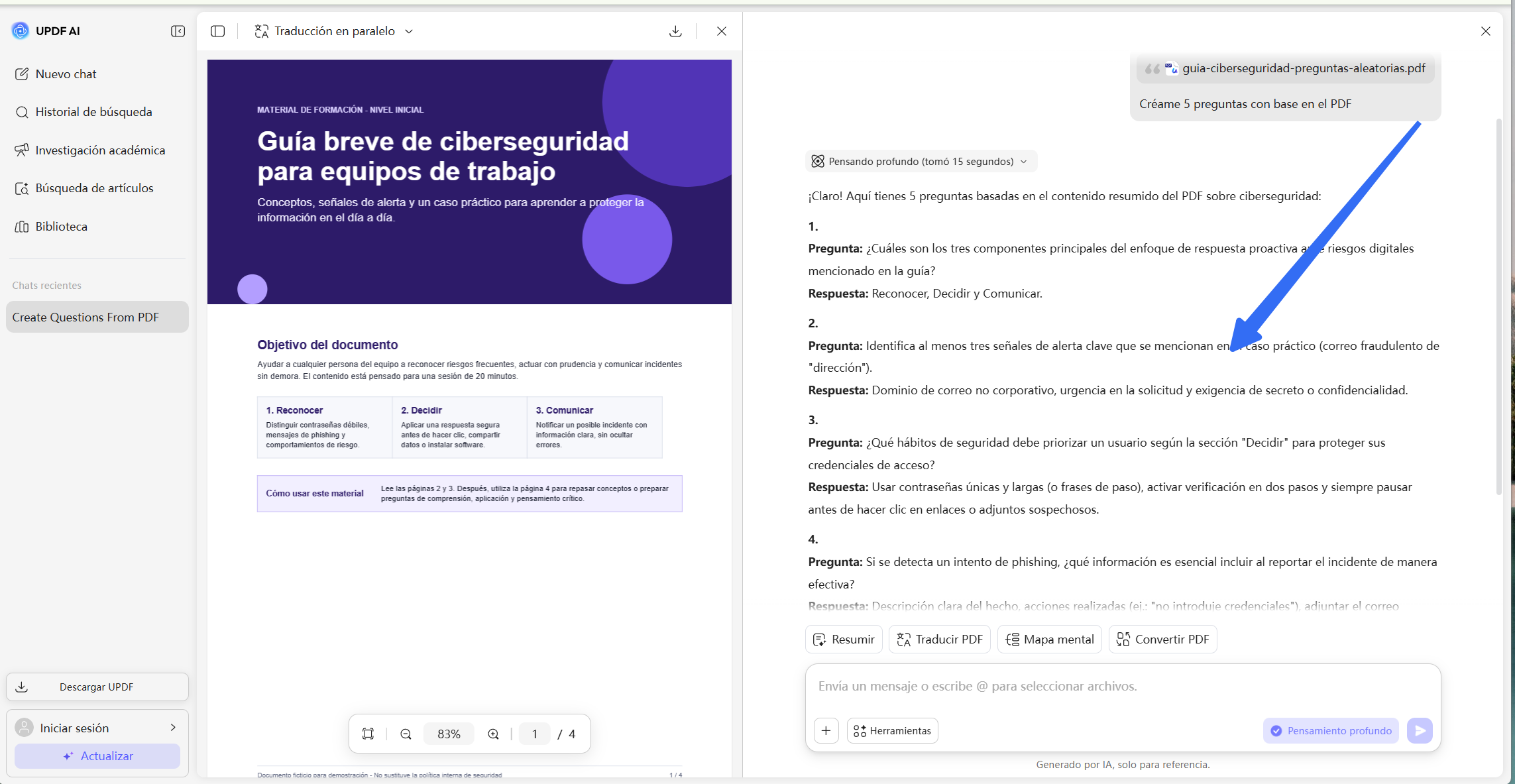Screen dimensions: 1515x784
Task: Zoom out the PDF with minus magnifier
Action: pos(406,734)
